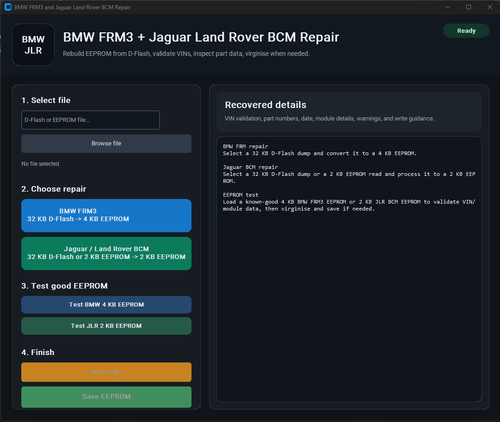This screenshot has width=500, height=422.
Task: Maximize the BCM Repair window
Action: 468,7
